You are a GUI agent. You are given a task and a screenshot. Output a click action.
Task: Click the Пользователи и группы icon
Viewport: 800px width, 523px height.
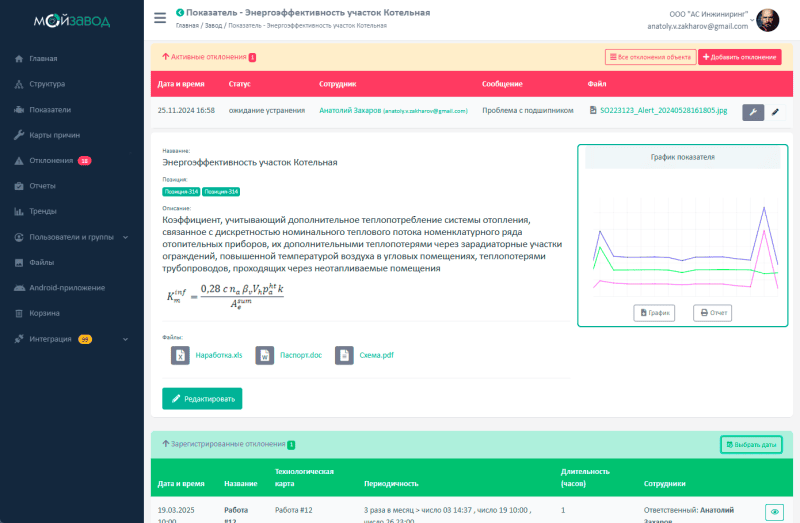pos(19,237)
